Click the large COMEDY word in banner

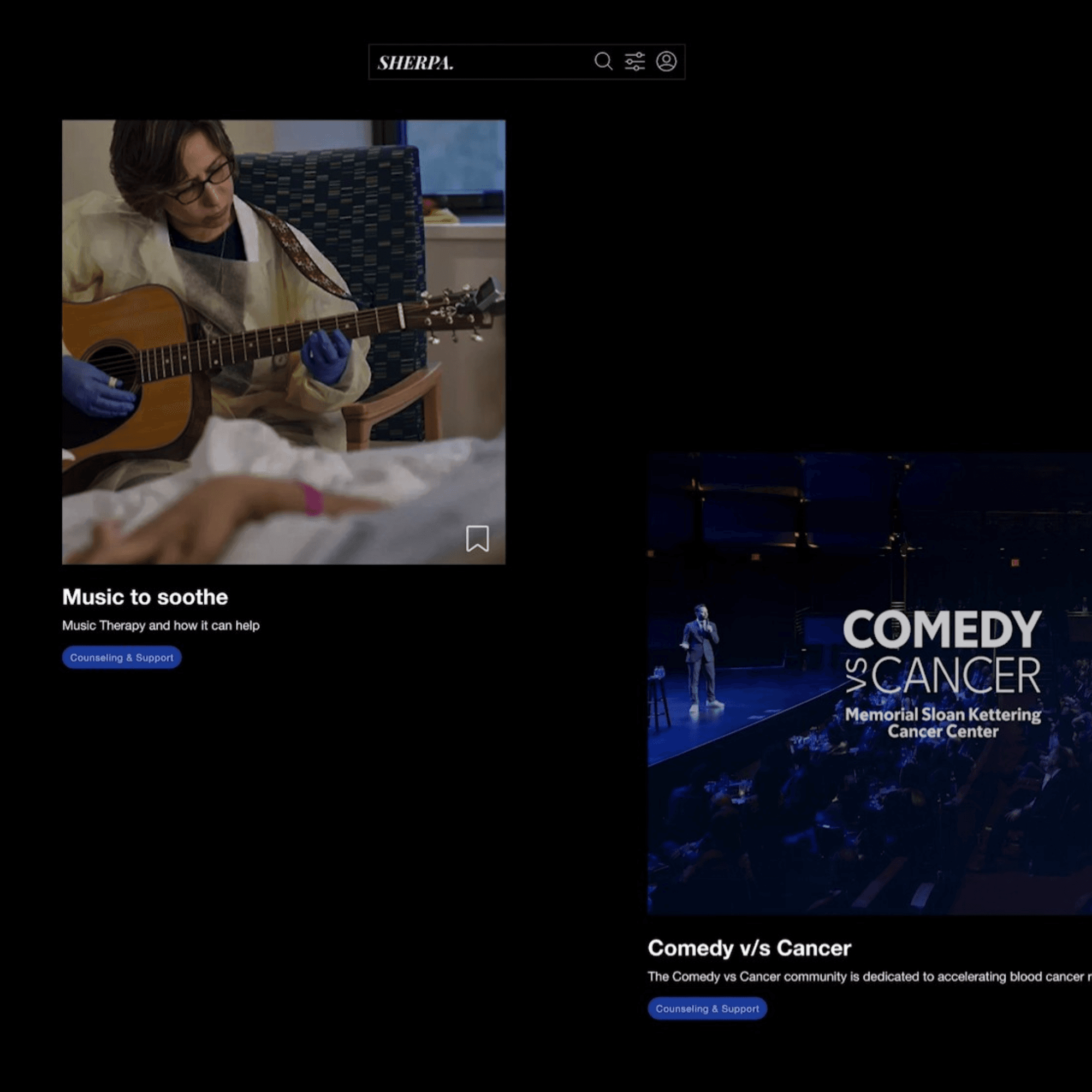pos(942,630)
